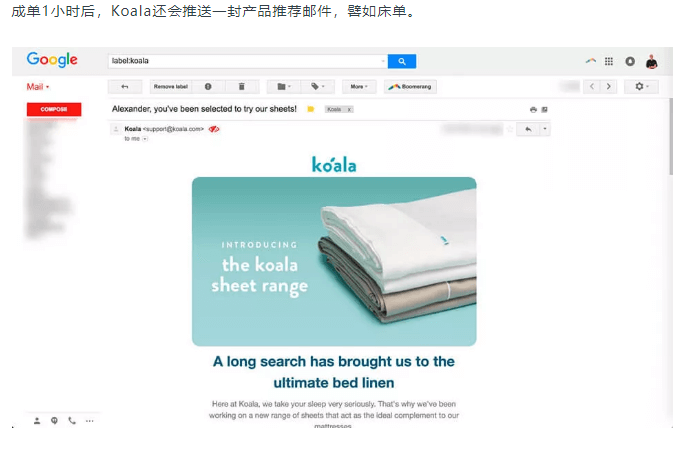This screenshot has width=682, height=449.
Task: Click the Remove label button
Action: 170,87
